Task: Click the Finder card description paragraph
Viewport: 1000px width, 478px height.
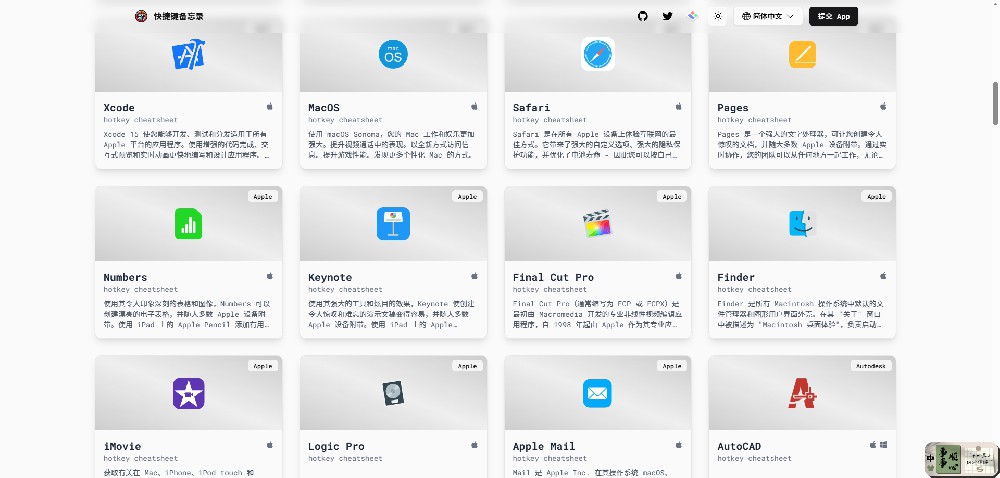Action: tap(802, 314)
